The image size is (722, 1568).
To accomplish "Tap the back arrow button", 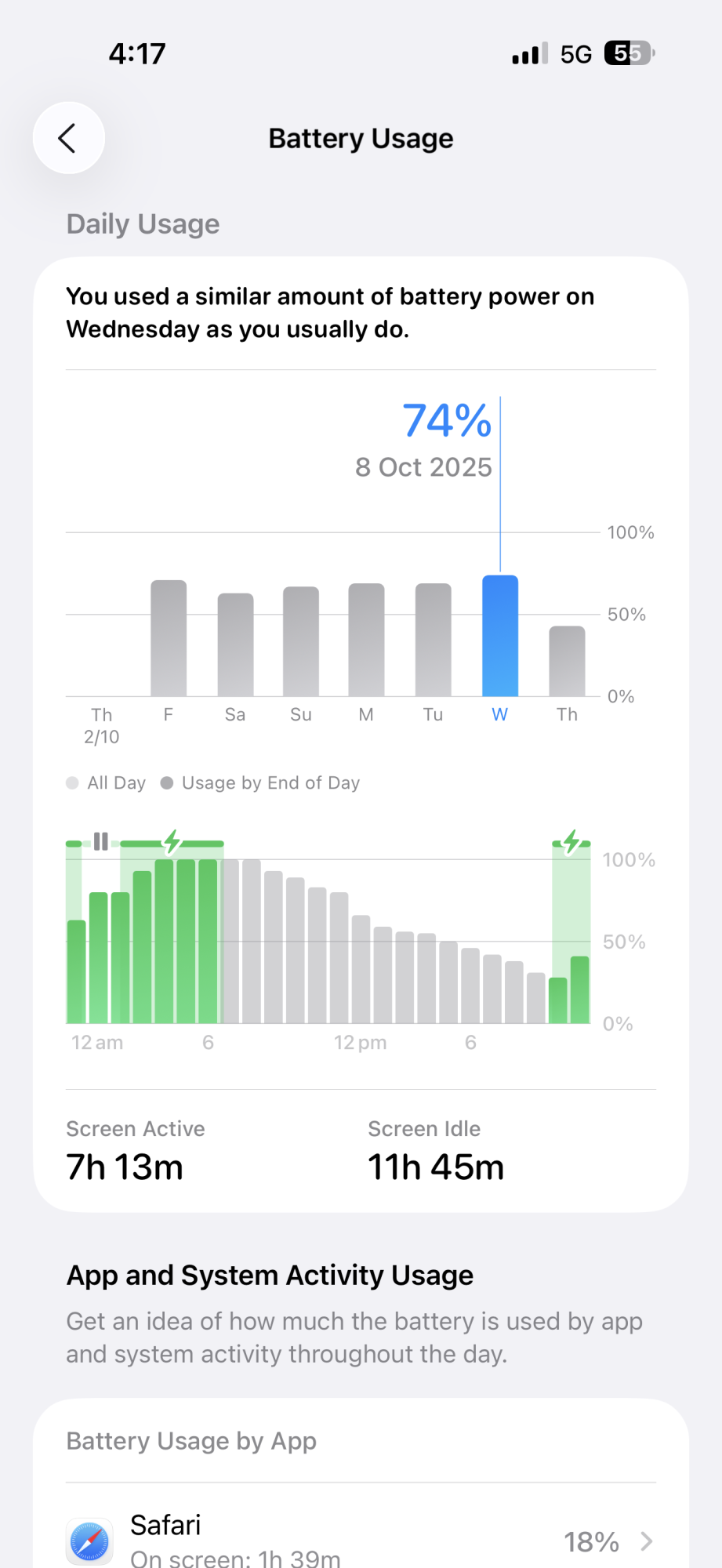I will coord(68,138).
